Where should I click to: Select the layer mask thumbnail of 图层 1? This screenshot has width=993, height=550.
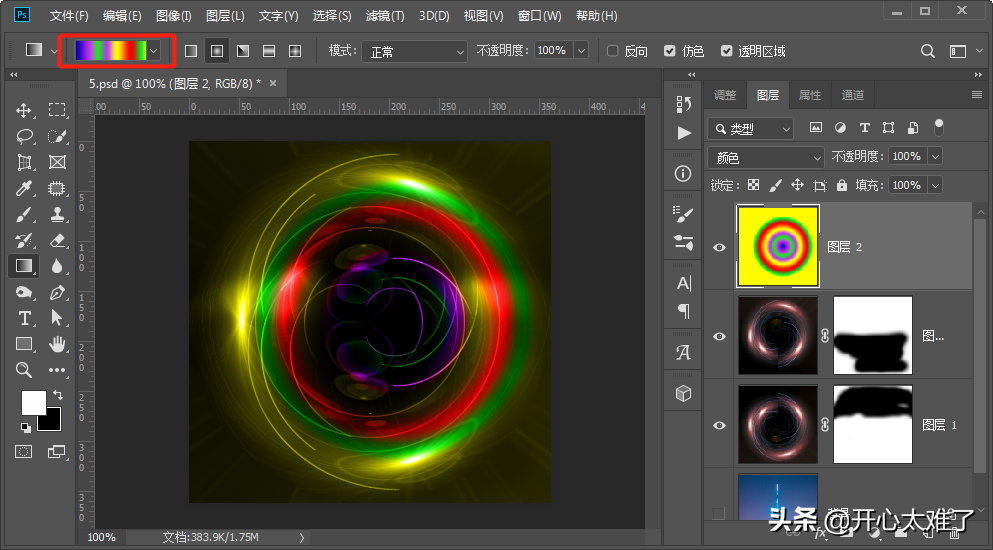tap(873, 425)
